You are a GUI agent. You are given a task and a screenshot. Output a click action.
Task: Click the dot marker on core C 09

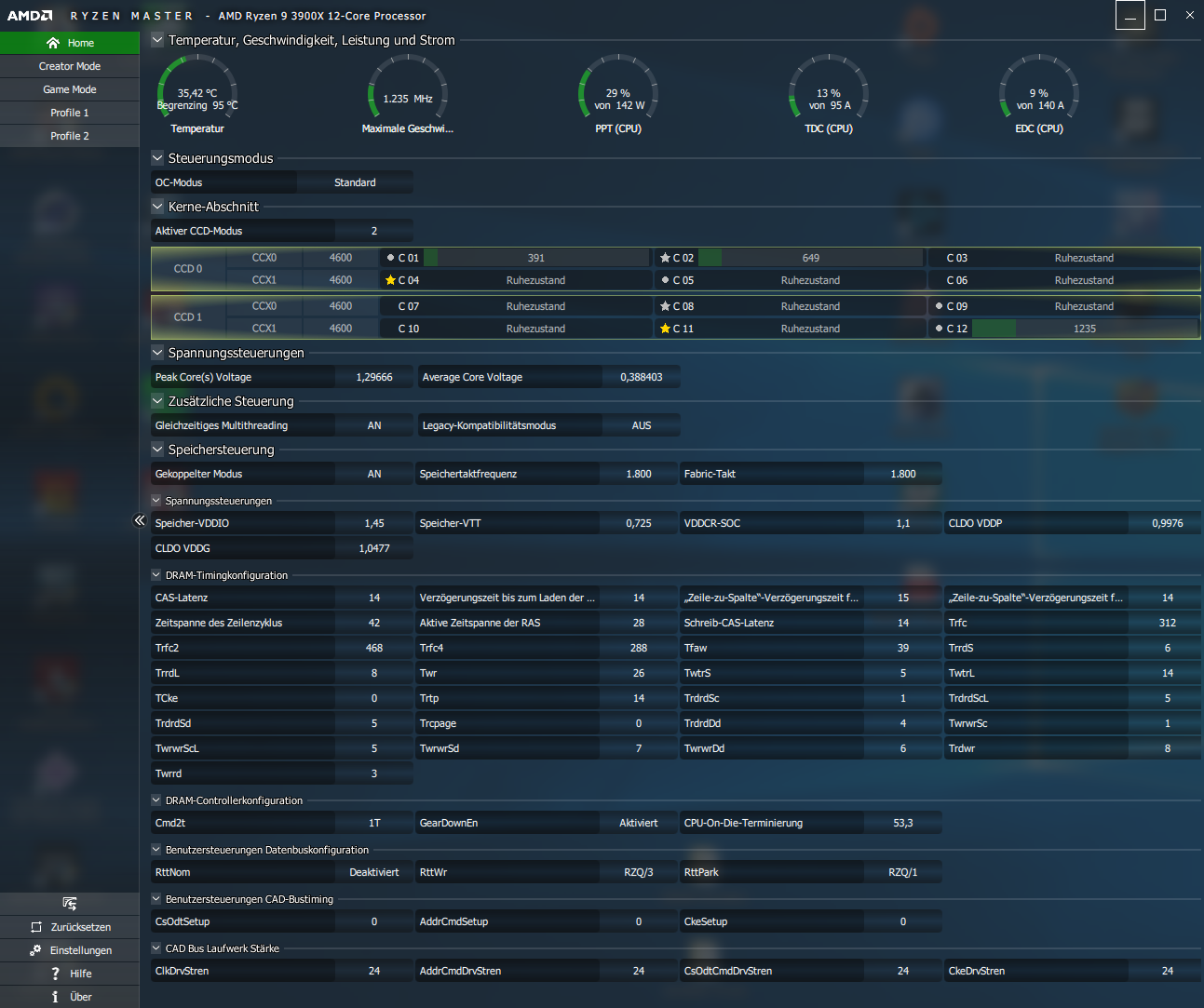(939, 306)
